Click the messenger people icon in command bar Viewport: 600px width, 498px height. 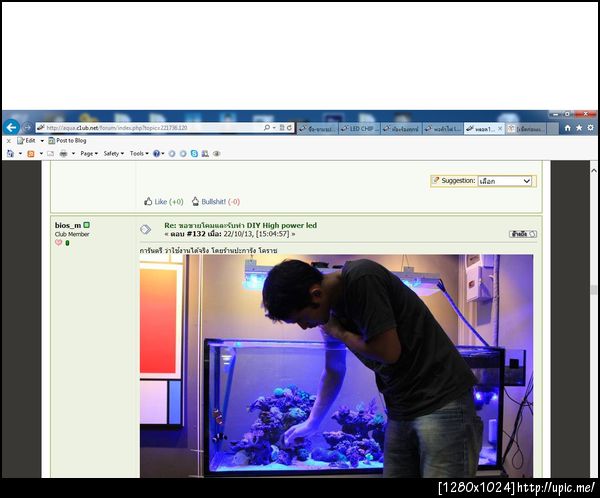pos(205,153)
